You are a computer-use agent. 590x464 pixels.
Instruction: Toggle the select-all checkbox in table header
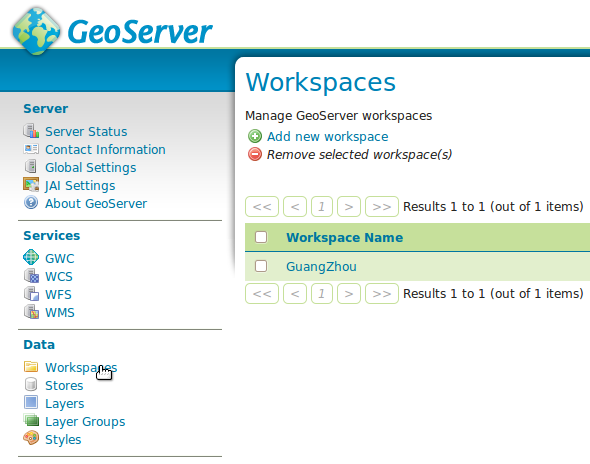tap(261, 237)
